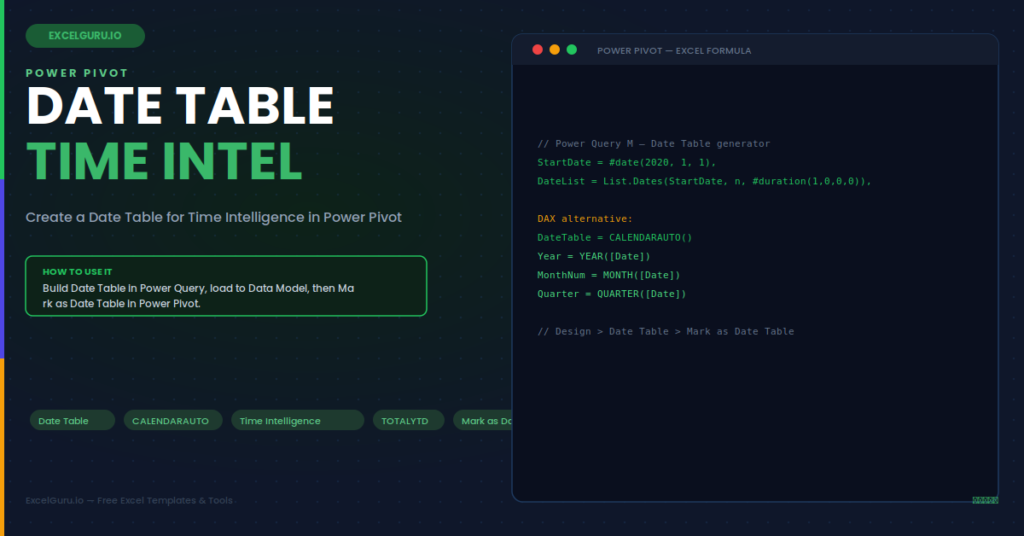Select the Date Table tag
Screen dimensions: 1024x536
pos(72,420)
